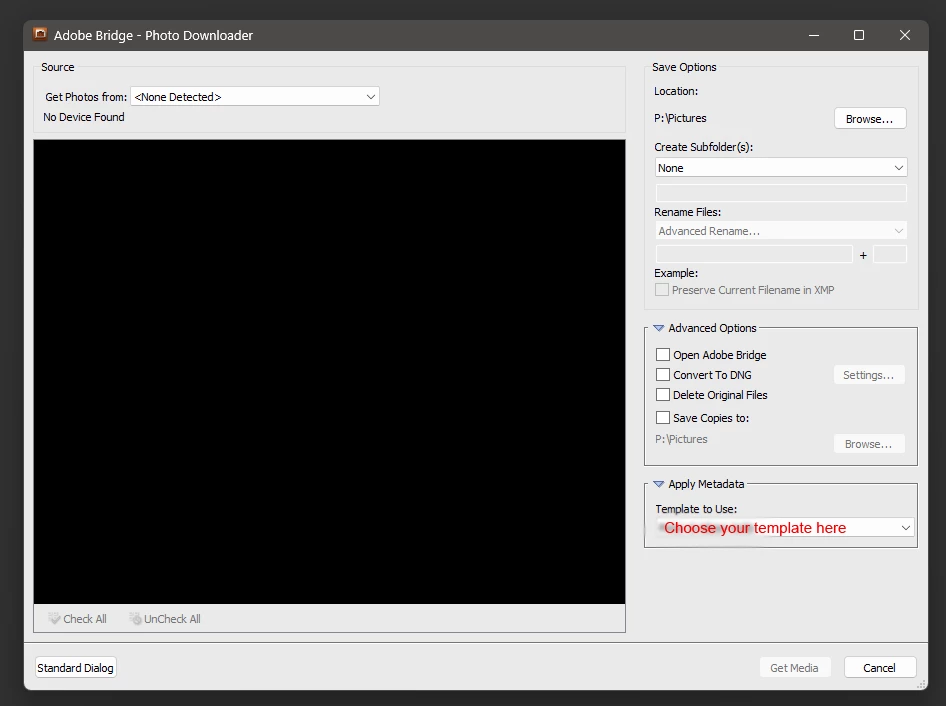Viewport: 946px width, 706px height.
Task: Click the DNG Settings button
Action: tap(869, 375)
